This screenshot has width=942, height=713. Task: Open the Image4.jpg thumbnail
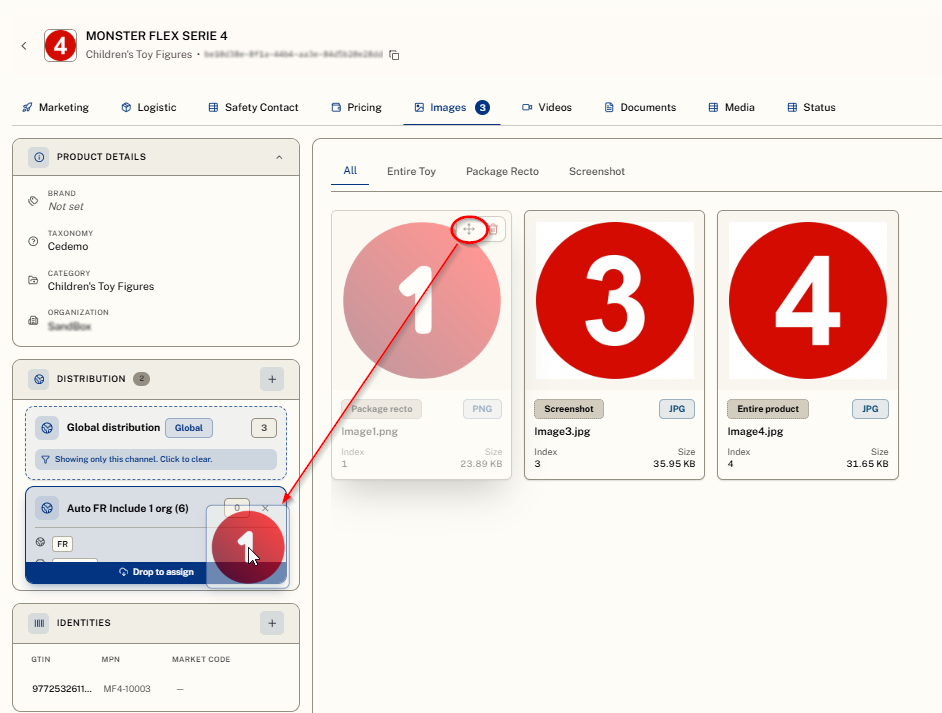point(808,300)
